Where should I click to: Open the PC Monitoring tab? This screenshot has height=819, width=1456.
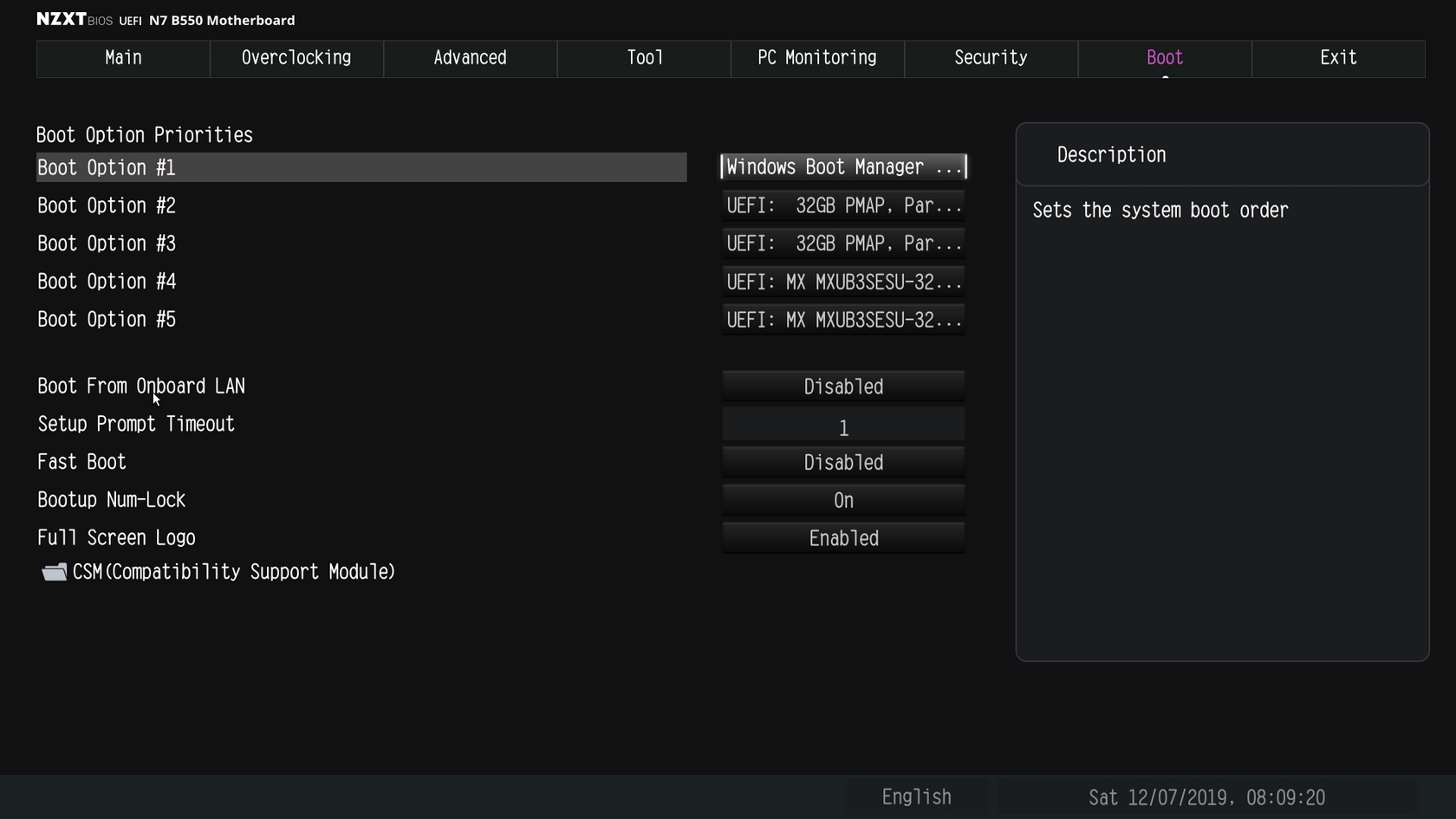click(x=817, y=58)
